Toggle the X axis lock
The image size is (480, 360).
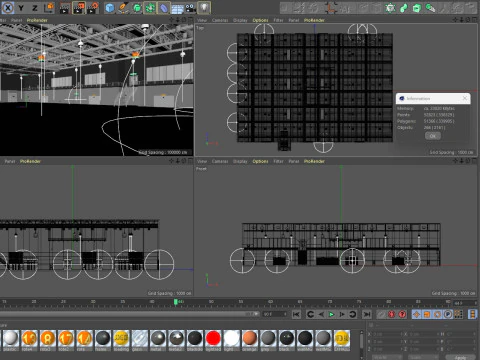click(x=8, y=8)
